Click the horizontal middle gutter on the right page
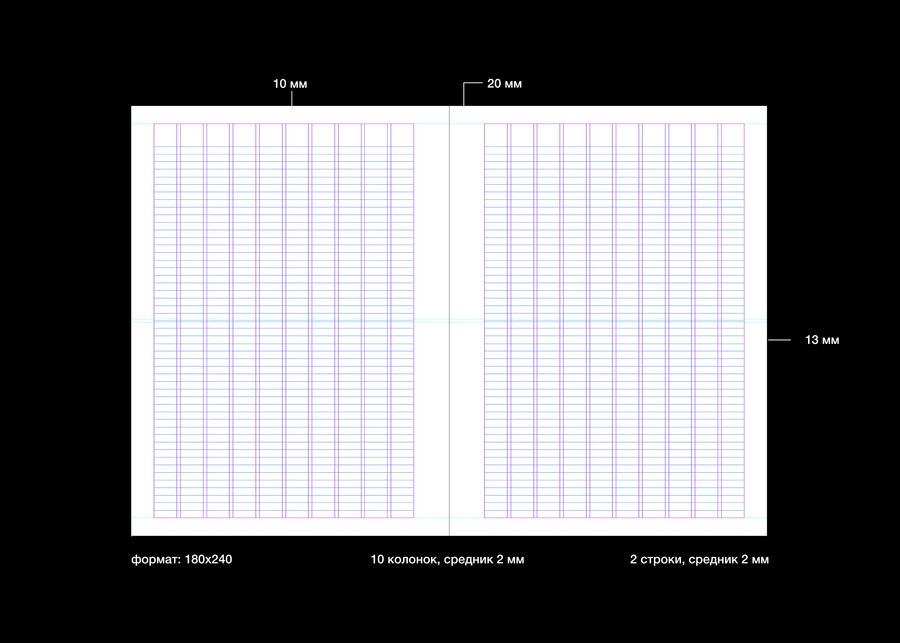 (x=614, y=321)
